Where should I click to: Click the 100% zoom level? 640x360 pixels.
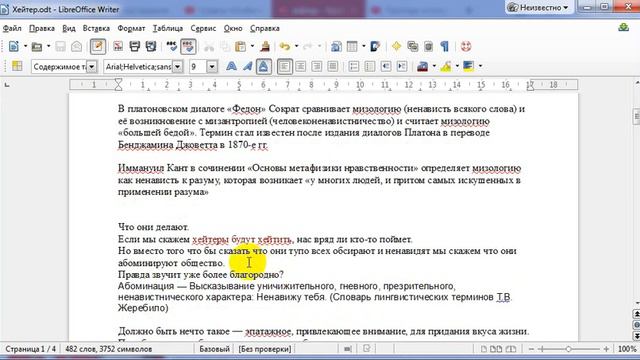point(627,349)
